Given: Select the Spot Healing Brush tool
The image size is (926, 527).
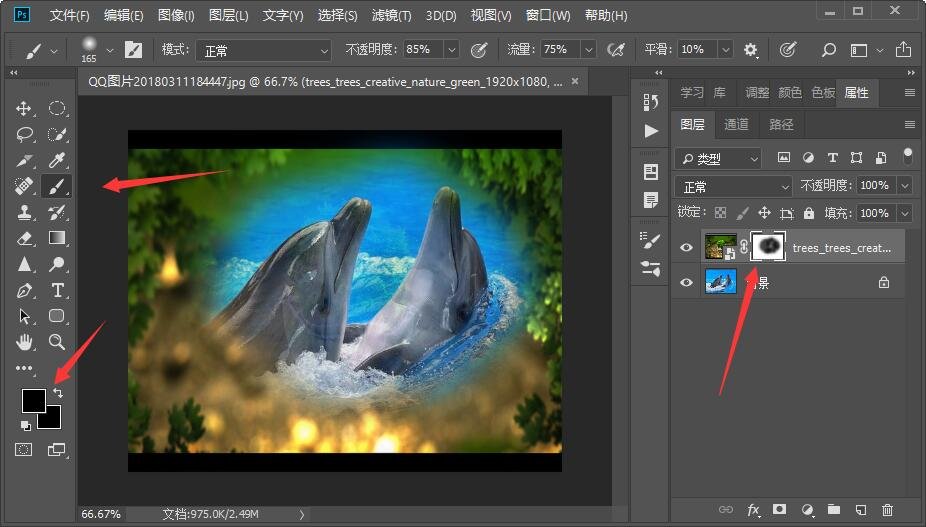Looking at the screenshot, I should pos(24,187).
